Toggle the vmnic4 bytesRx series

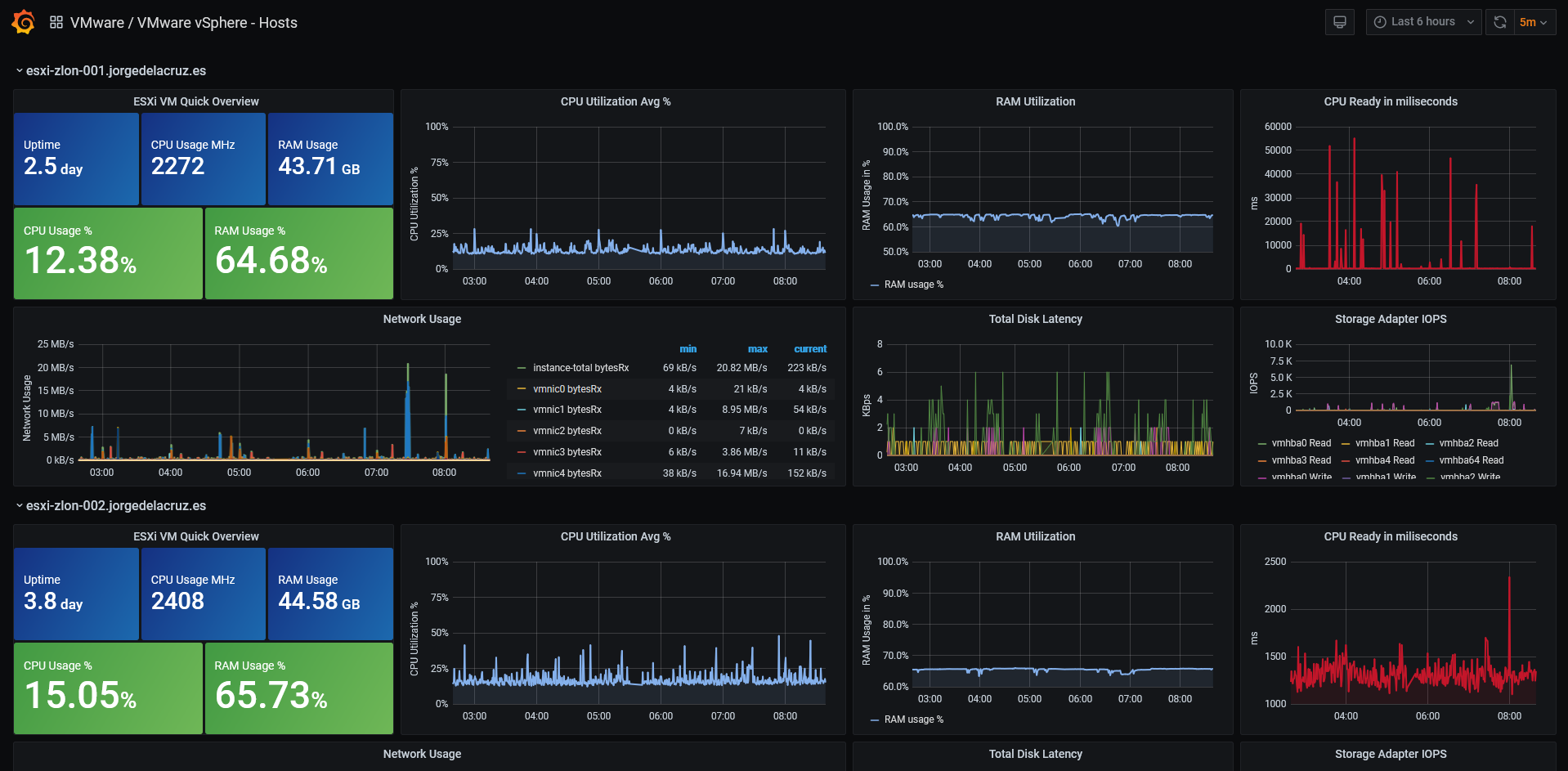point(567,473)
